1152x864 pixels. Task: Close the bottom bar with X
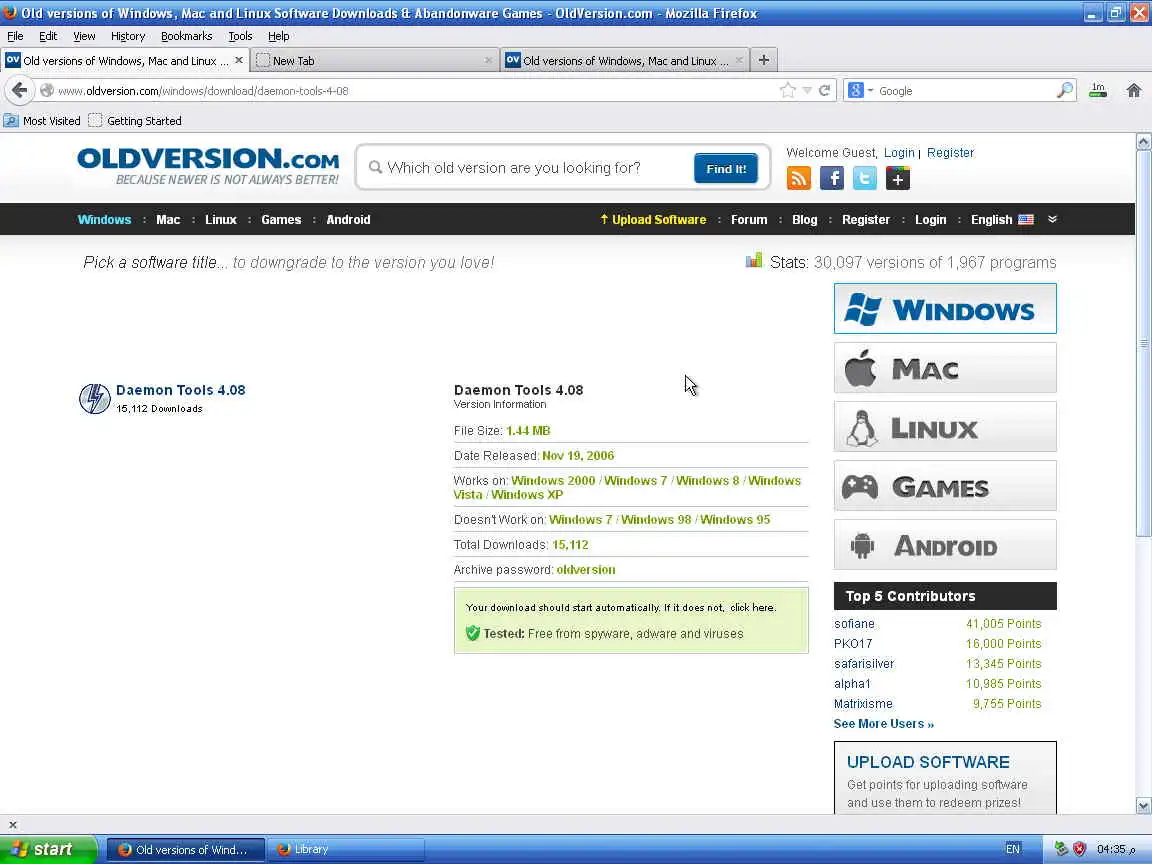coord(12,825)
